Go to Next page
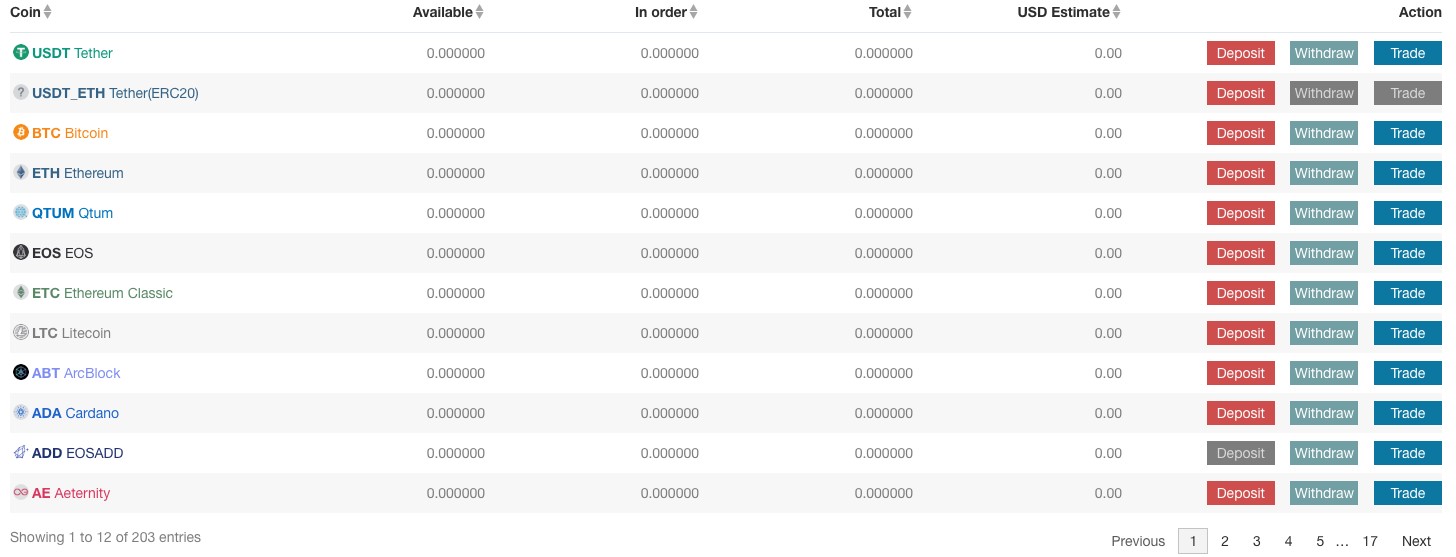The height and width of the screenshot is (557, 1456). point(1416,541)
